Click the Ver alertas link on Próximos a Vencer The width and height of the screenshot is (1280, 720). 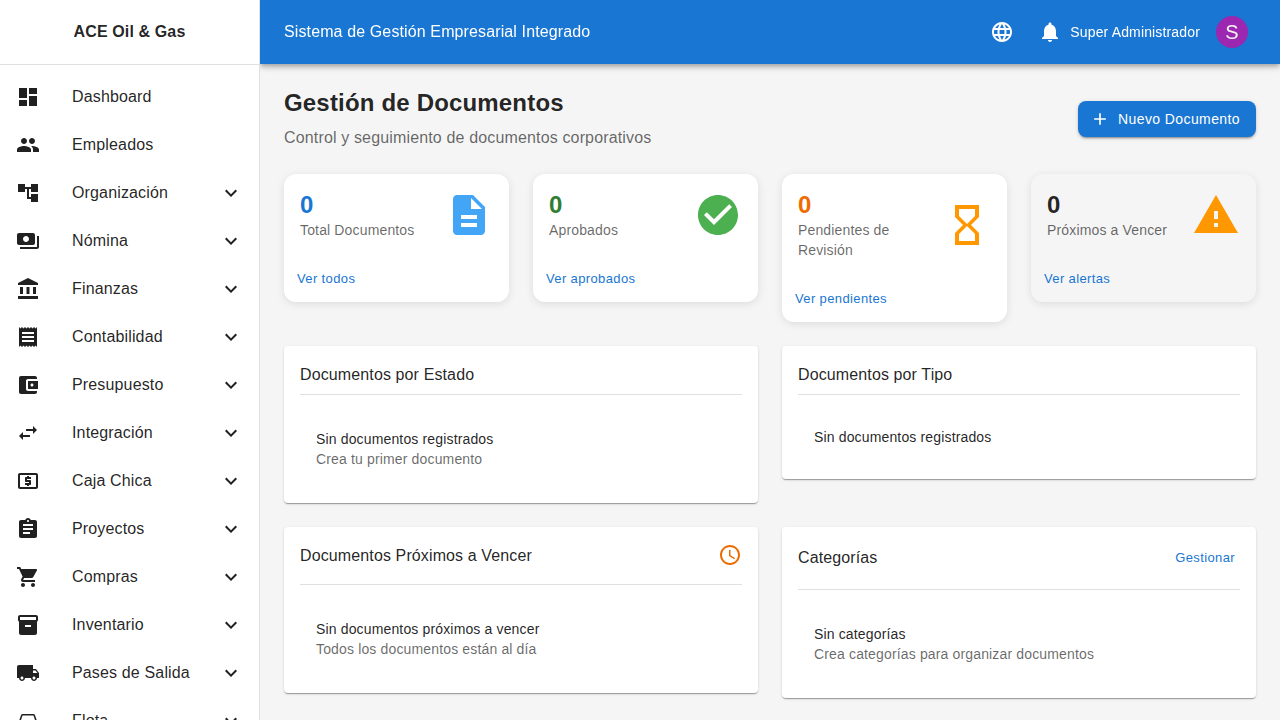(x=1076, y=278)
